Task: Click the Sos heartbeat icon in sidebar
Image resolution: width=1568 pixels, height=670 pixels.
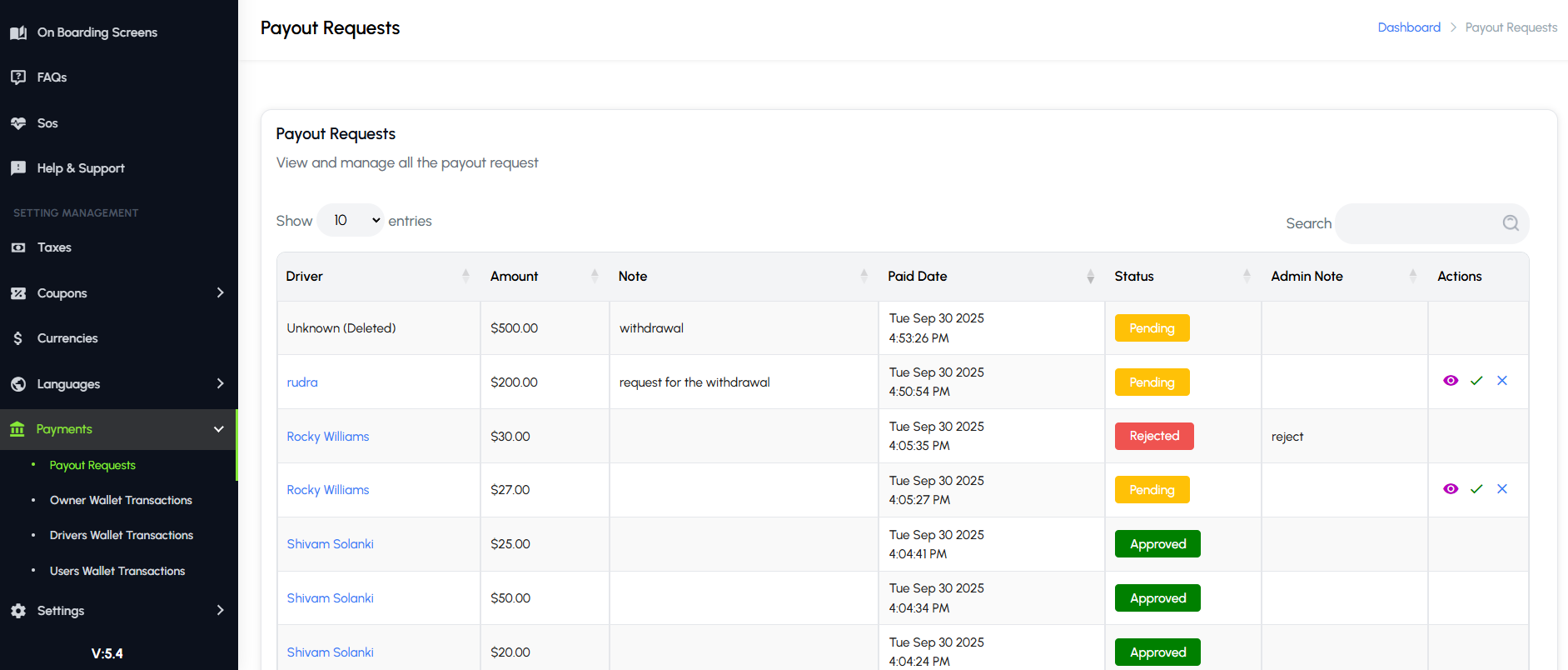Action: click(x=18, y=123)
